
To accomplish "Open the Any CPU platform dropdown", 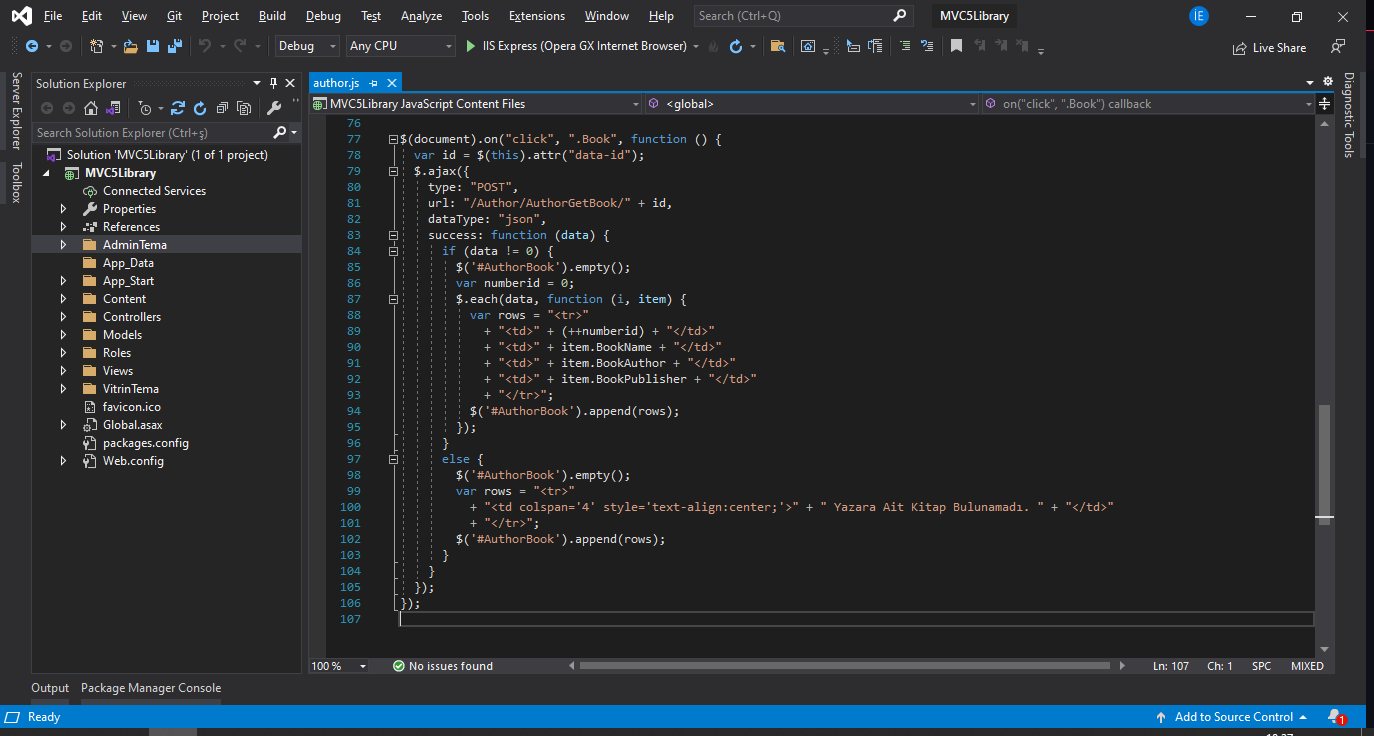I will [400, 46].
